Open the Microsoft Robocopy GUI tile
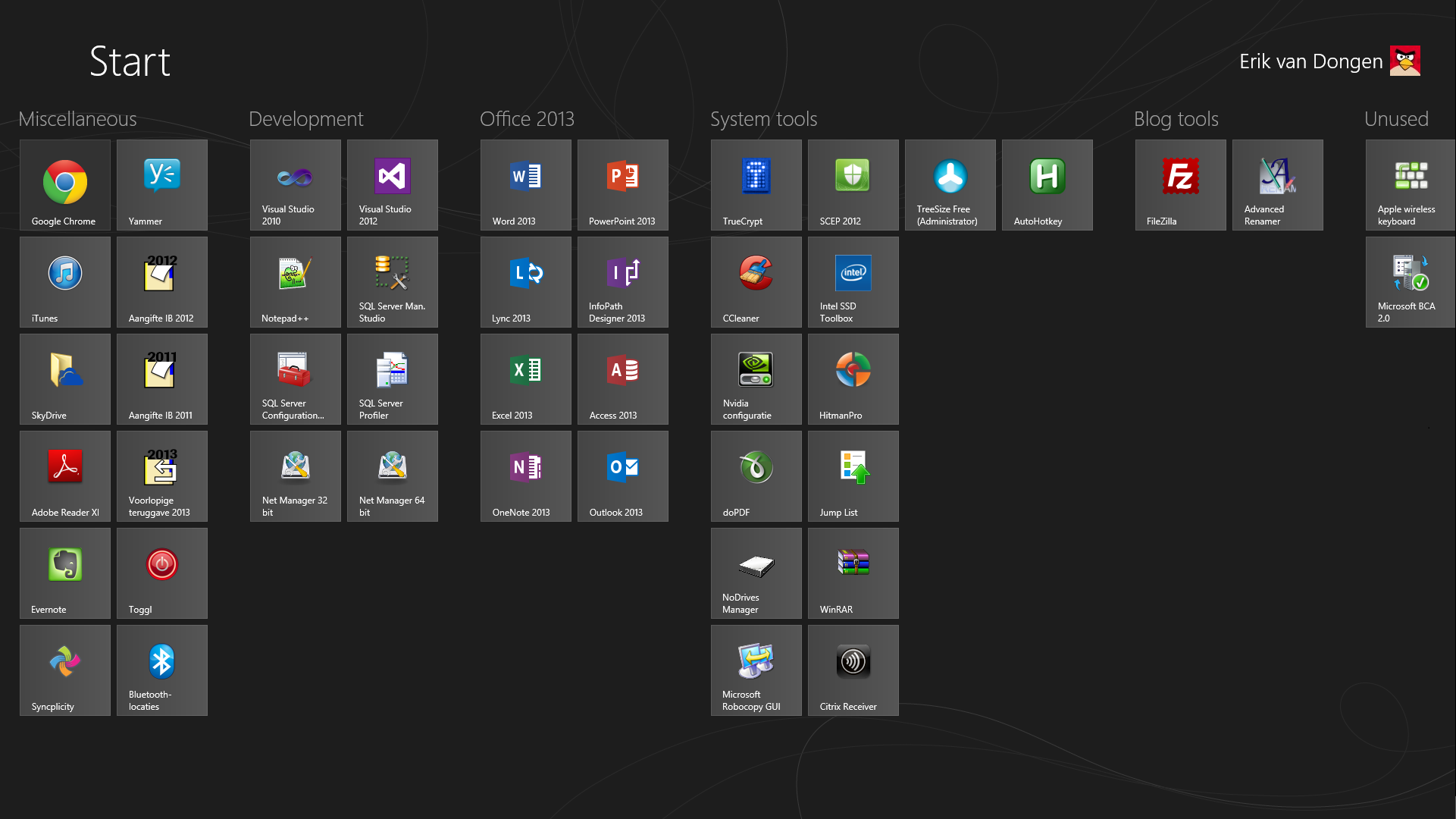Image resolution: width=1456 pixels, height=819 pixels. 756,670
